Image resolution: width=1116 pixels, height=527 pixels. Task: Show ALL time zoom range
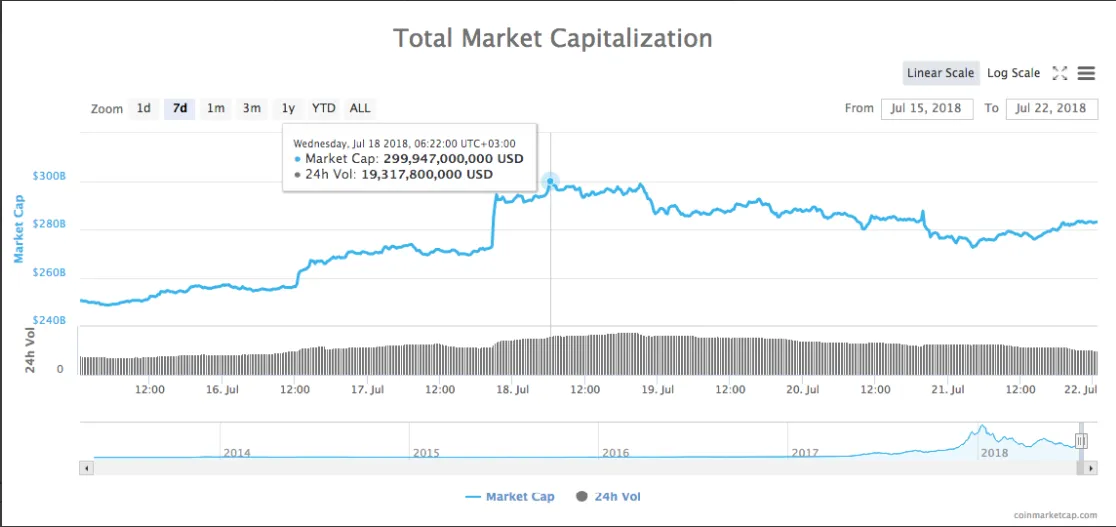click(x=360, y=109)
